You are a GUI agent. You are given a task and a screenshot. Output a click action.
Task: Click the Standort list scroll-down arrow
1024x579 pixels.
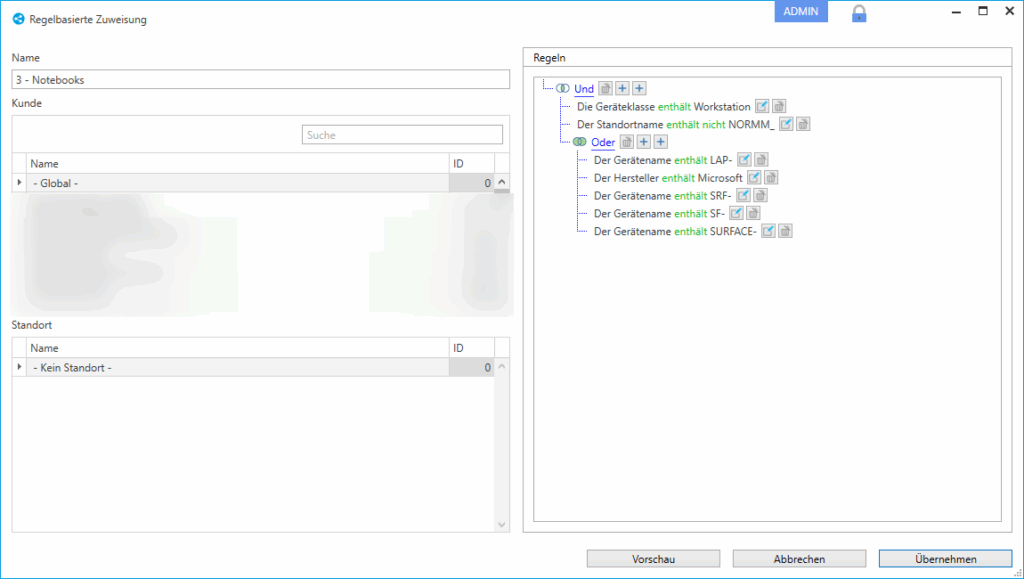(502, 525)
